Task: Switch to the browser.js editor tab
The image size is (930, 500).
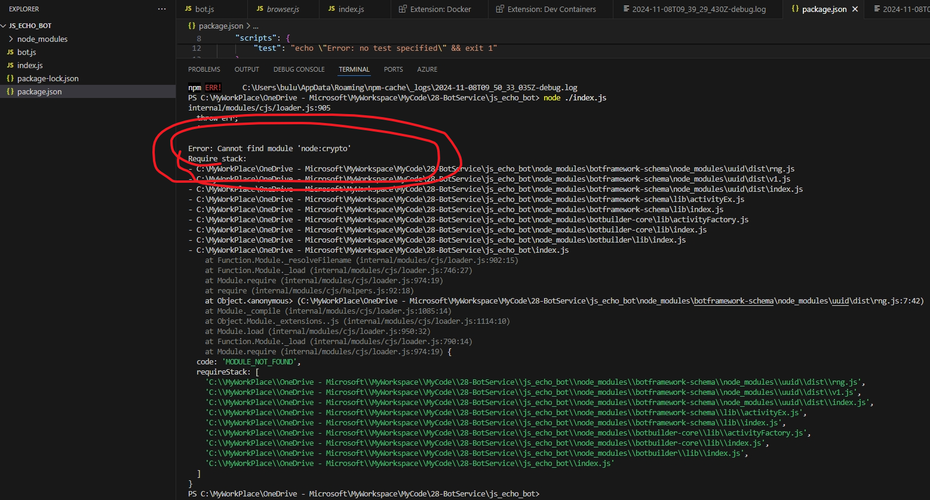Action: pos(281,9)
